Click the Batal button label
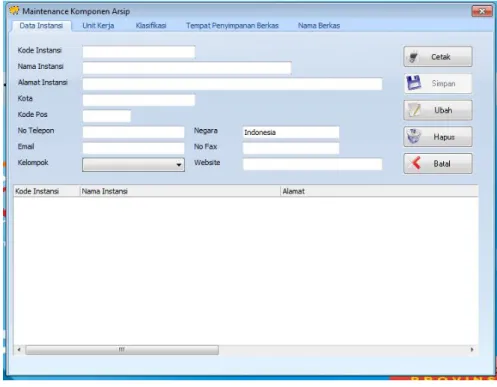Image resolution: width=497 pixels, height=387 pixels. point(442,163)
